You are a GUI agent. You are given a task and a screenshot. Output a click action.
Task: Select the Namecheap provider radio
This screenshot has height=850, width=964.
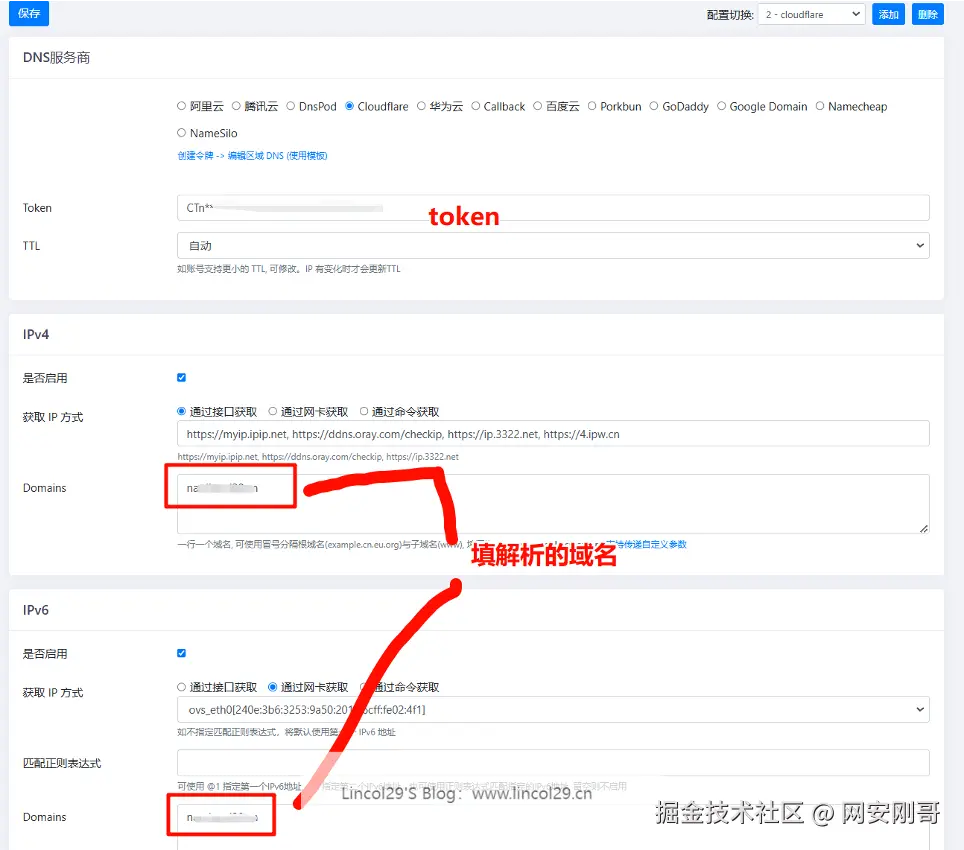pyautogui.click(x=820, y=106)
